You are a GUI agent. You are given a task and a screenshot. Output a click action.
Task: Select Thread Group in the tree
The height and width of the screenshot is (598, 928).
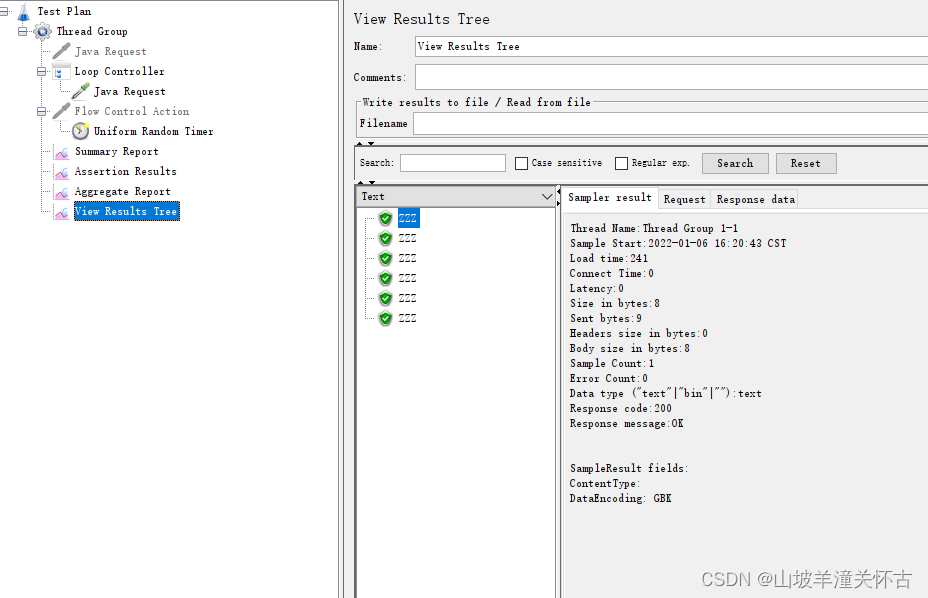tap(92, 31)
